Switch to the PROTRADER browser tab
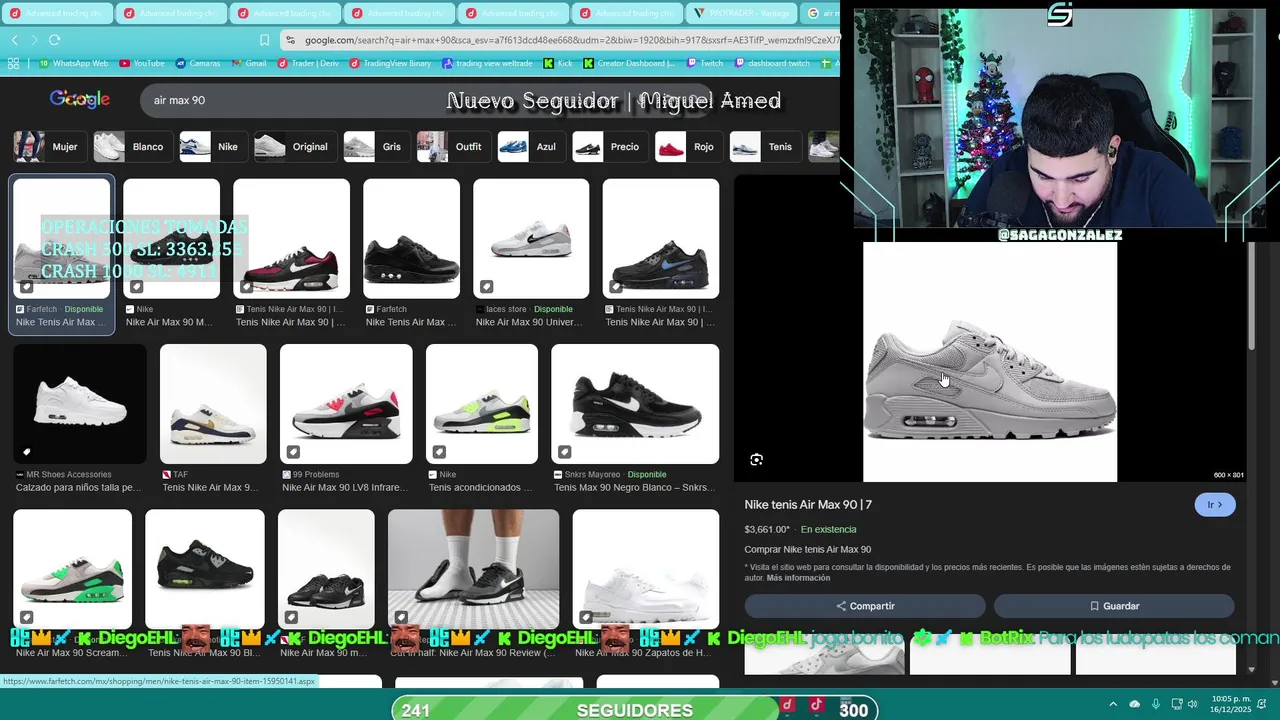 tap(743, 13)
